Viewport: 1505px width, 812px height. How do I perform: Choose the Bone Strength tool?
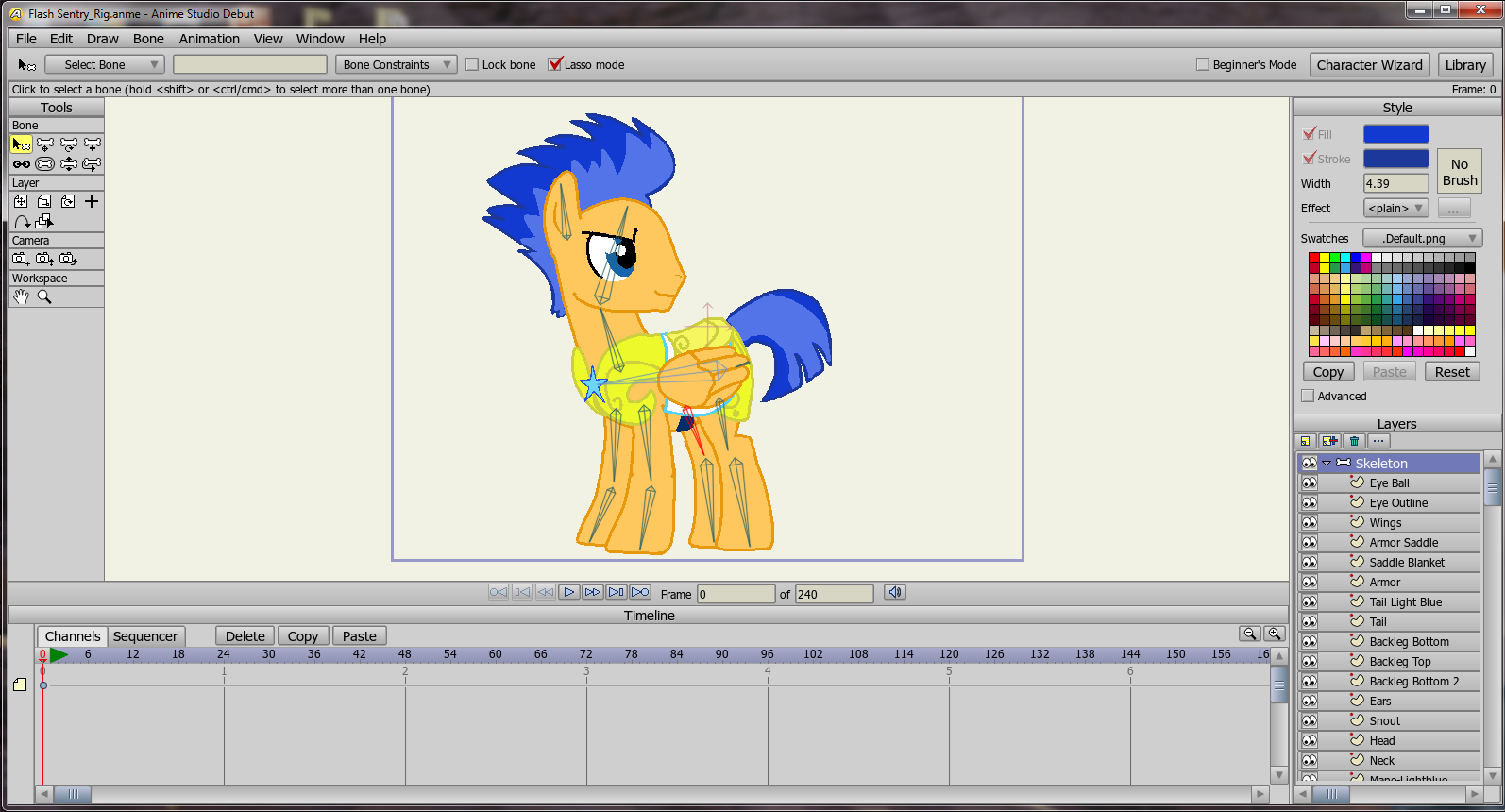tap(45, 164)
